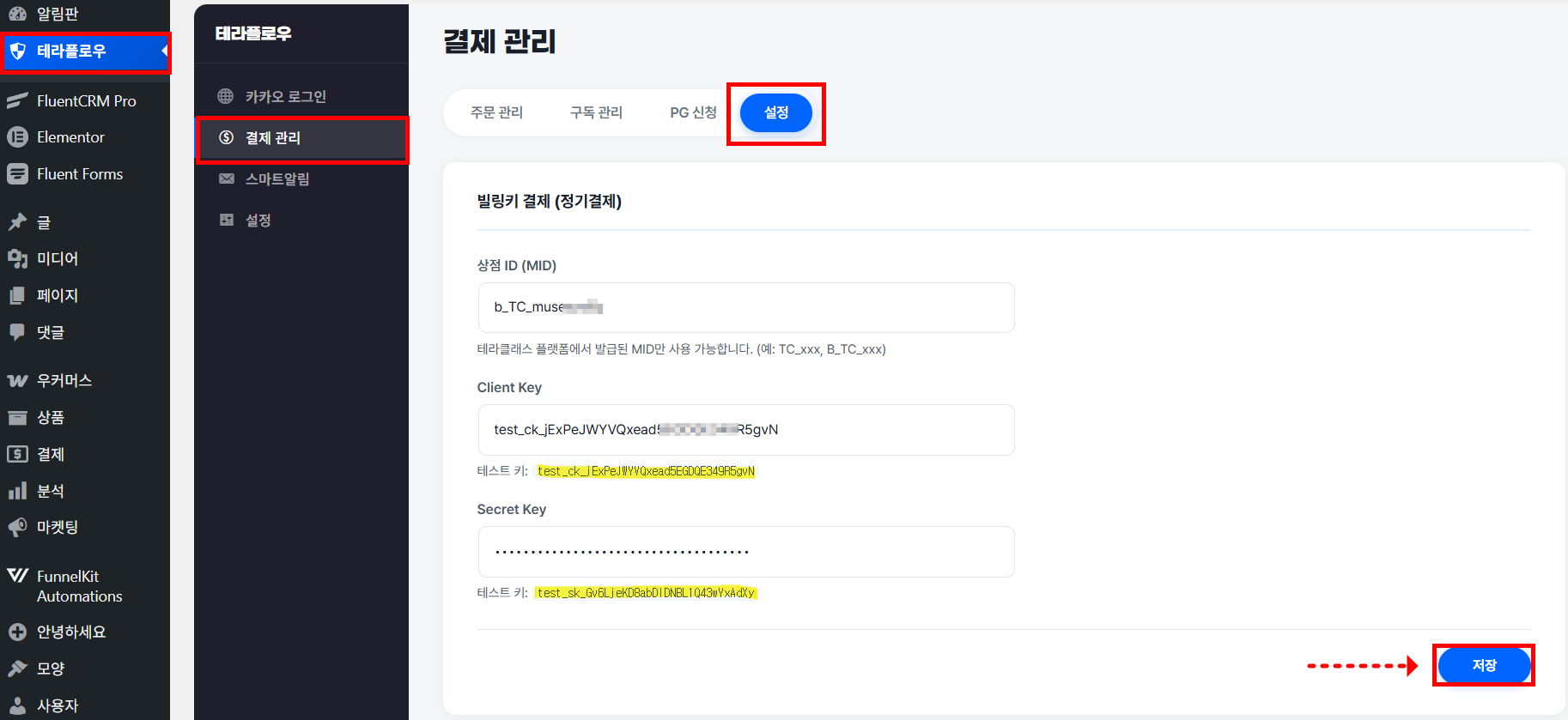
Task: Open 설정 in the 테라플로우 submenu
Action: 258,221
